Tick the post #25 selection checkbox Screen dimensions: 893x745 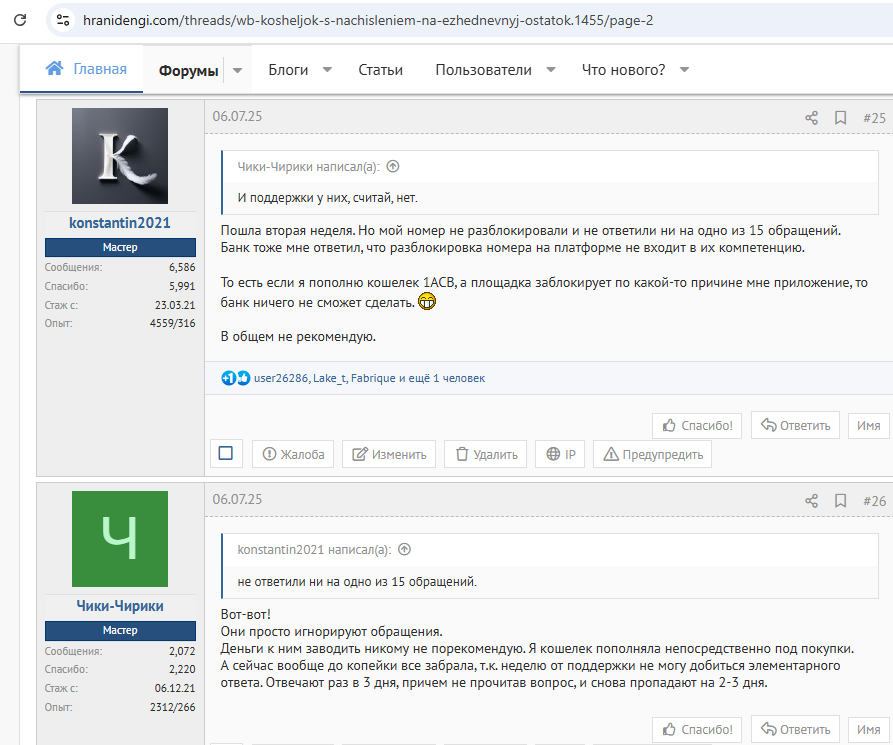(x=225, y=454)
